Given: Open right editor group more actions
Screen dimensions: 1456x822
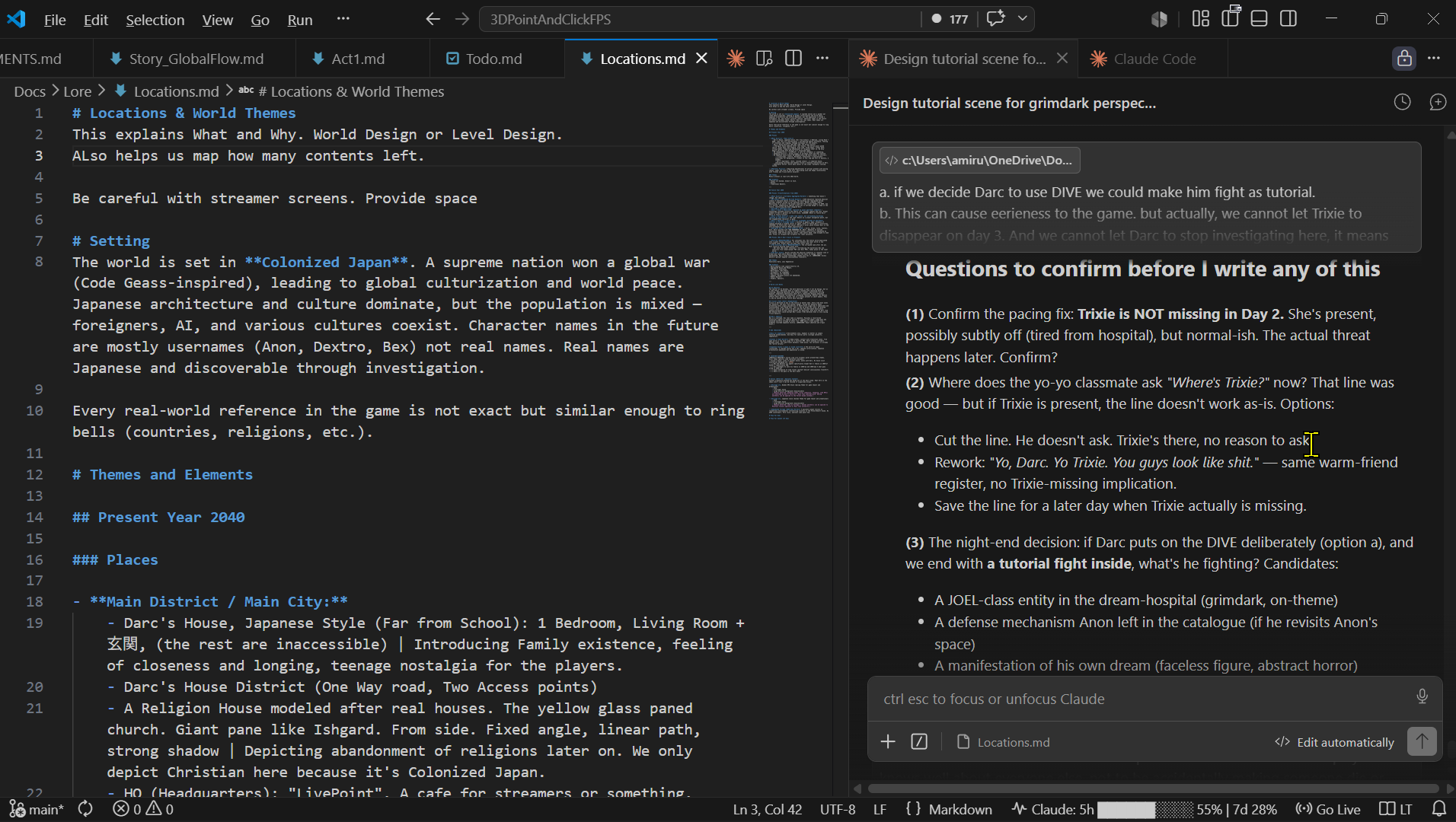Looking at the screenshot, I should point(1434,59).
